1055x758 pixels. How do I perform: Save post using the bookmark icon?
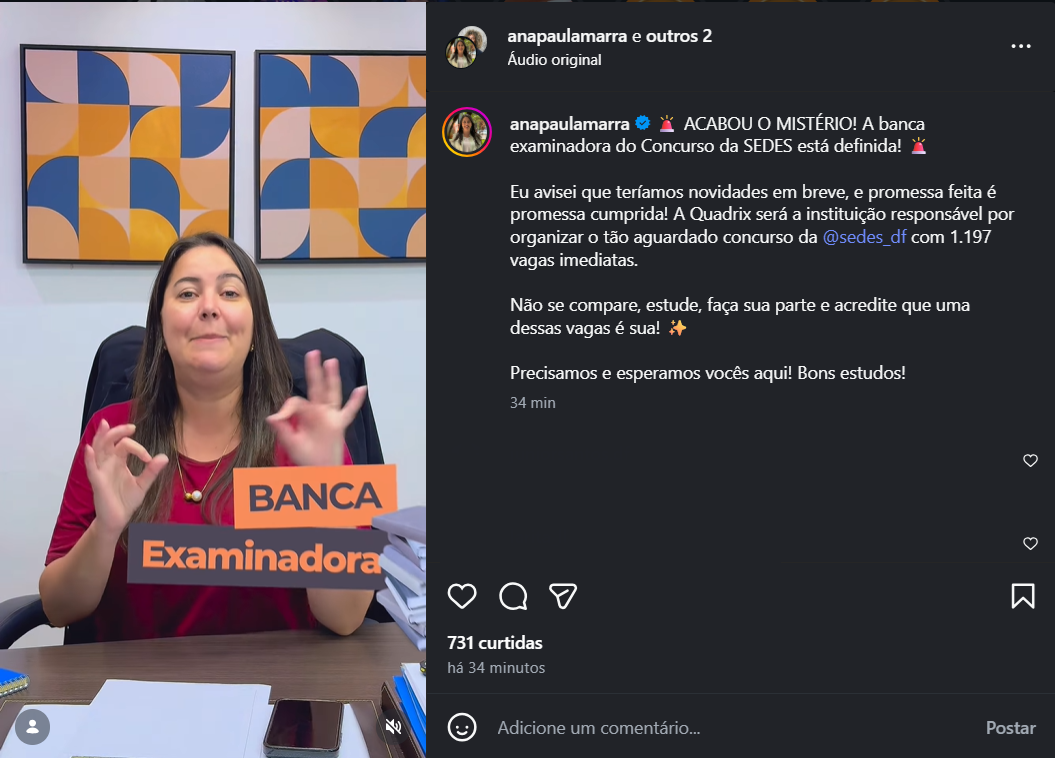(1023, 596)
